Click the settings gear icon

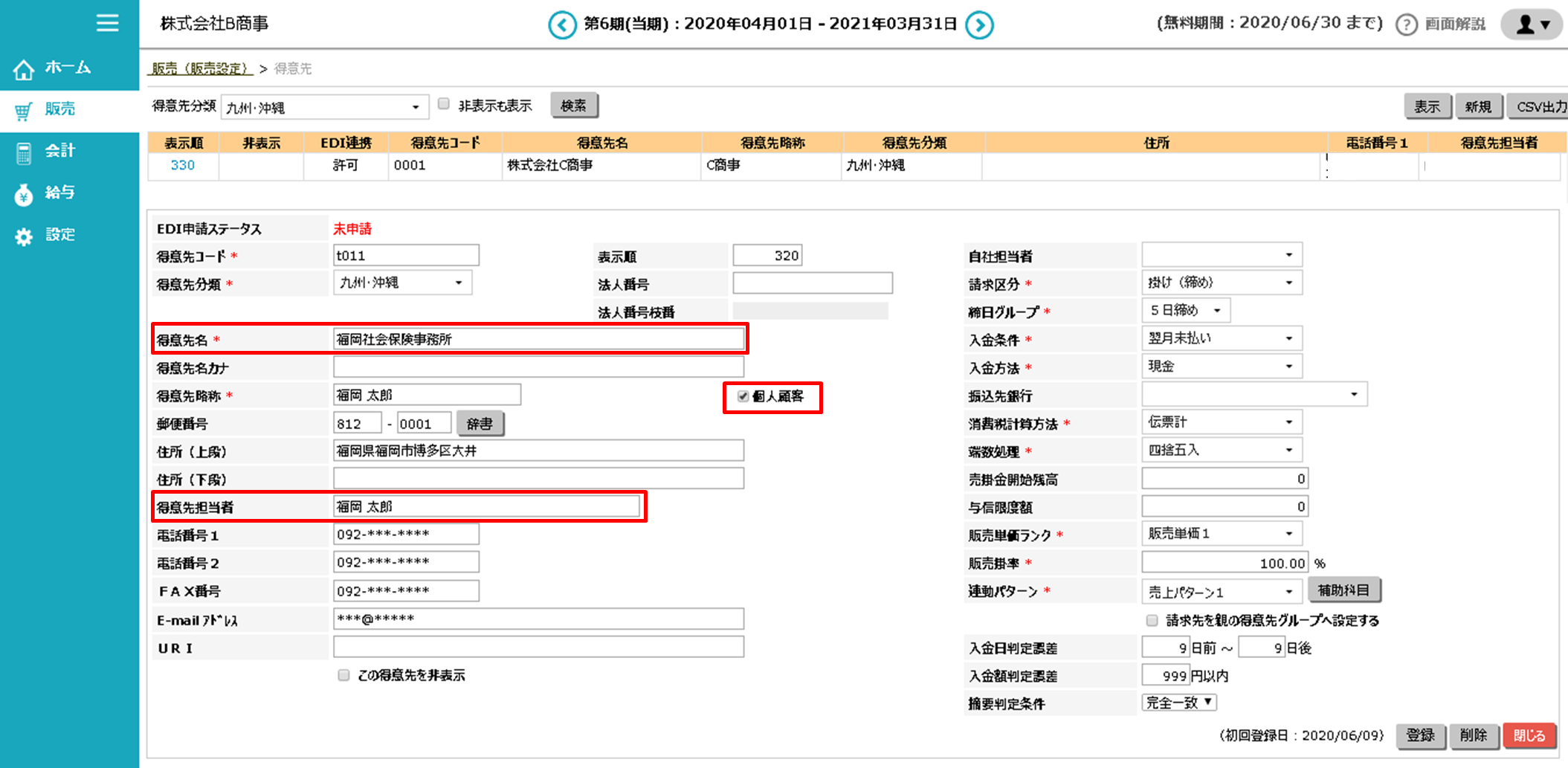[x=24, y=236]
